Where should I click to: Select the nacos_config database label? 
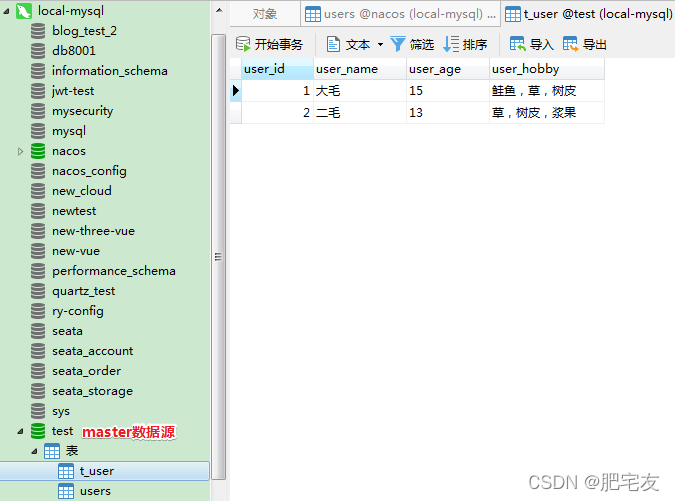[89, 171]
